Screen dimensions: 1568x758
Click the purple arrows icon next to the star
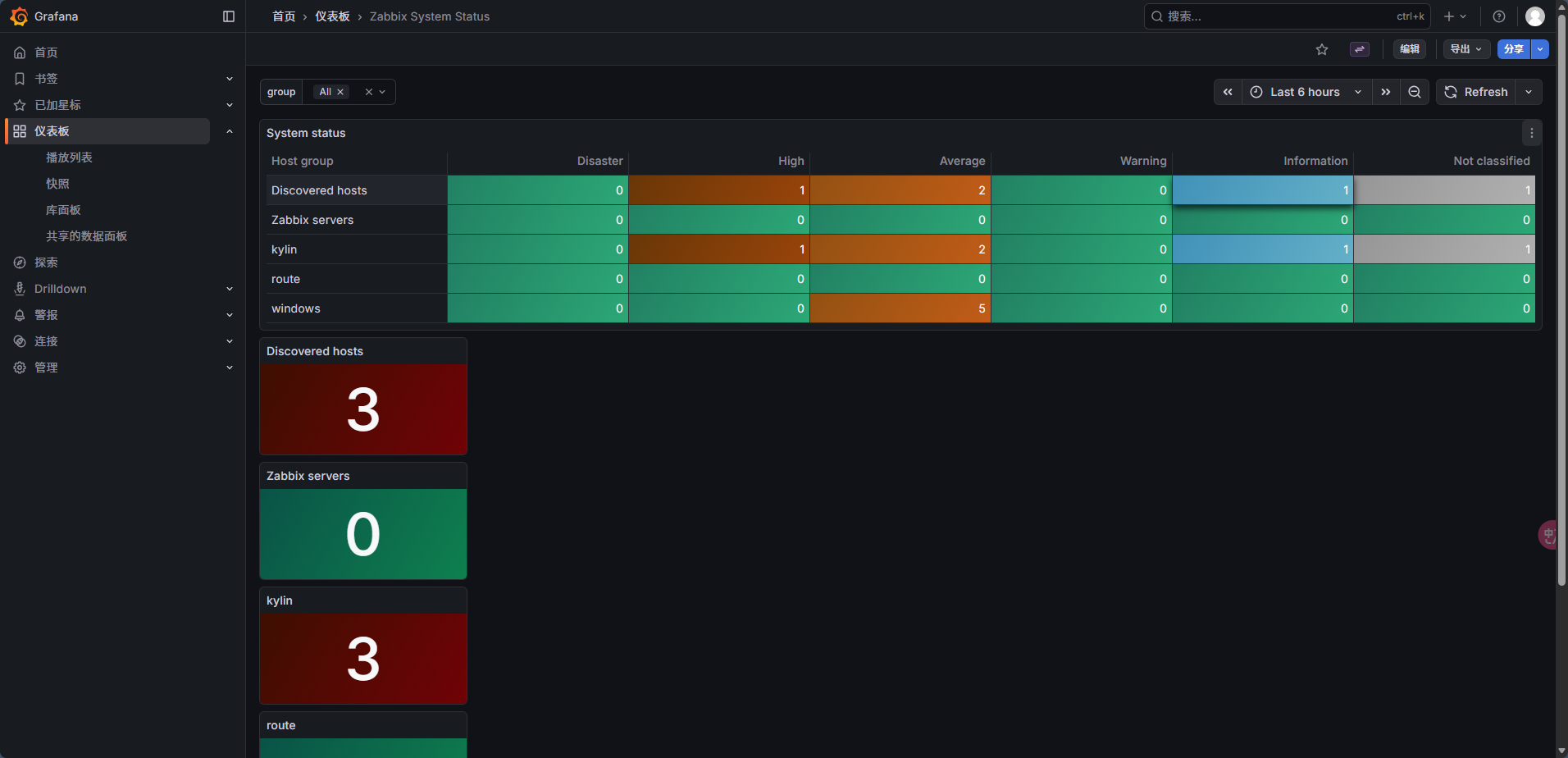(1360, 49)
